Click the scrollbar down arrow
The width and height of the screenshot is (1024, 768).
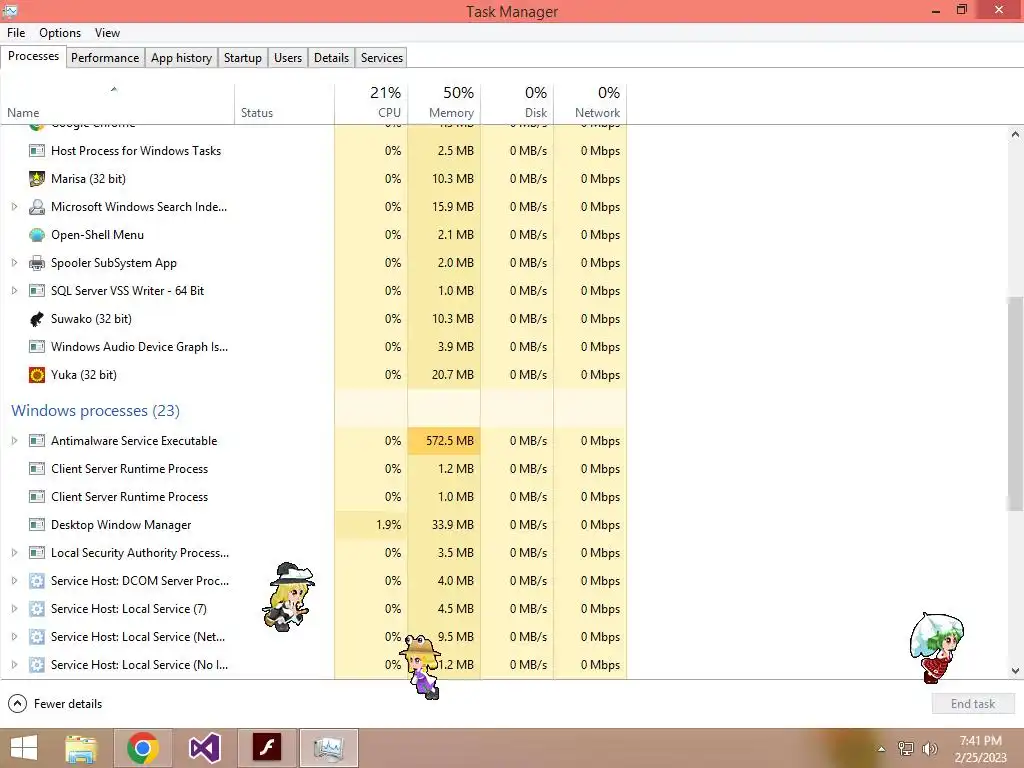coord(1014,671)
